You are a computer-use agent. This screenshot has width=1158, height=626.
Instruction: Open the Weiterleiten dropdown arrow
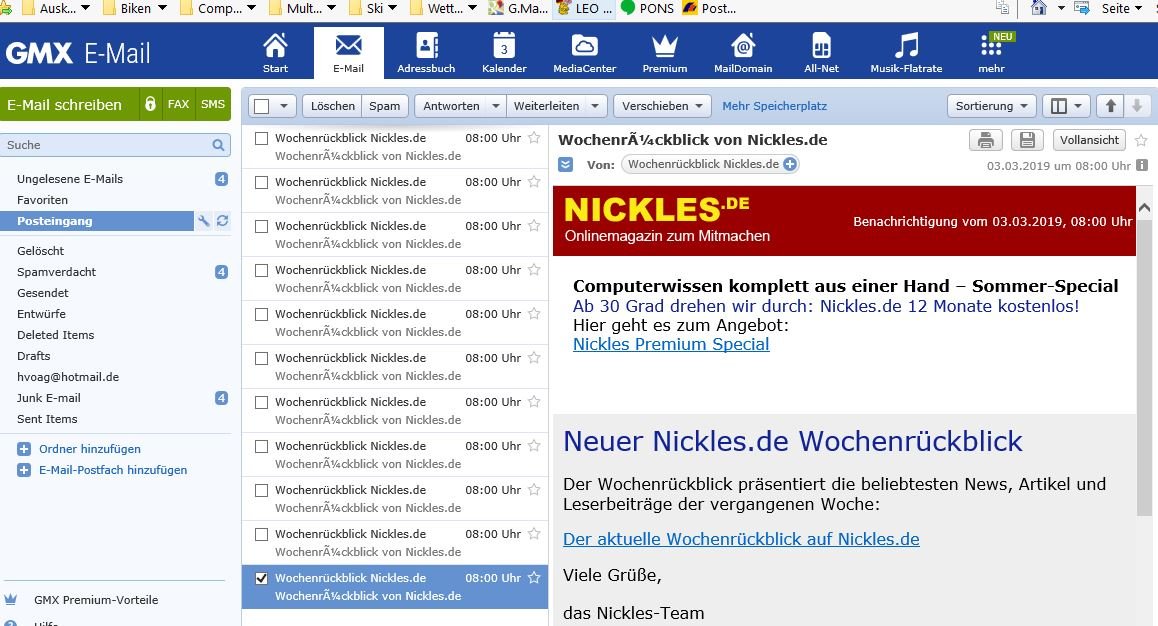tap(595, 106)
